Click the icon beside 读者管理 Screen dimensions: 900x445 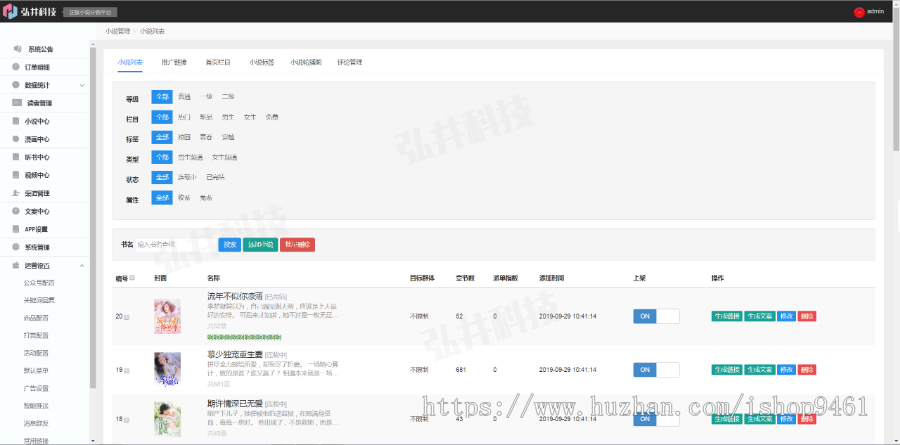pos(17,103)
